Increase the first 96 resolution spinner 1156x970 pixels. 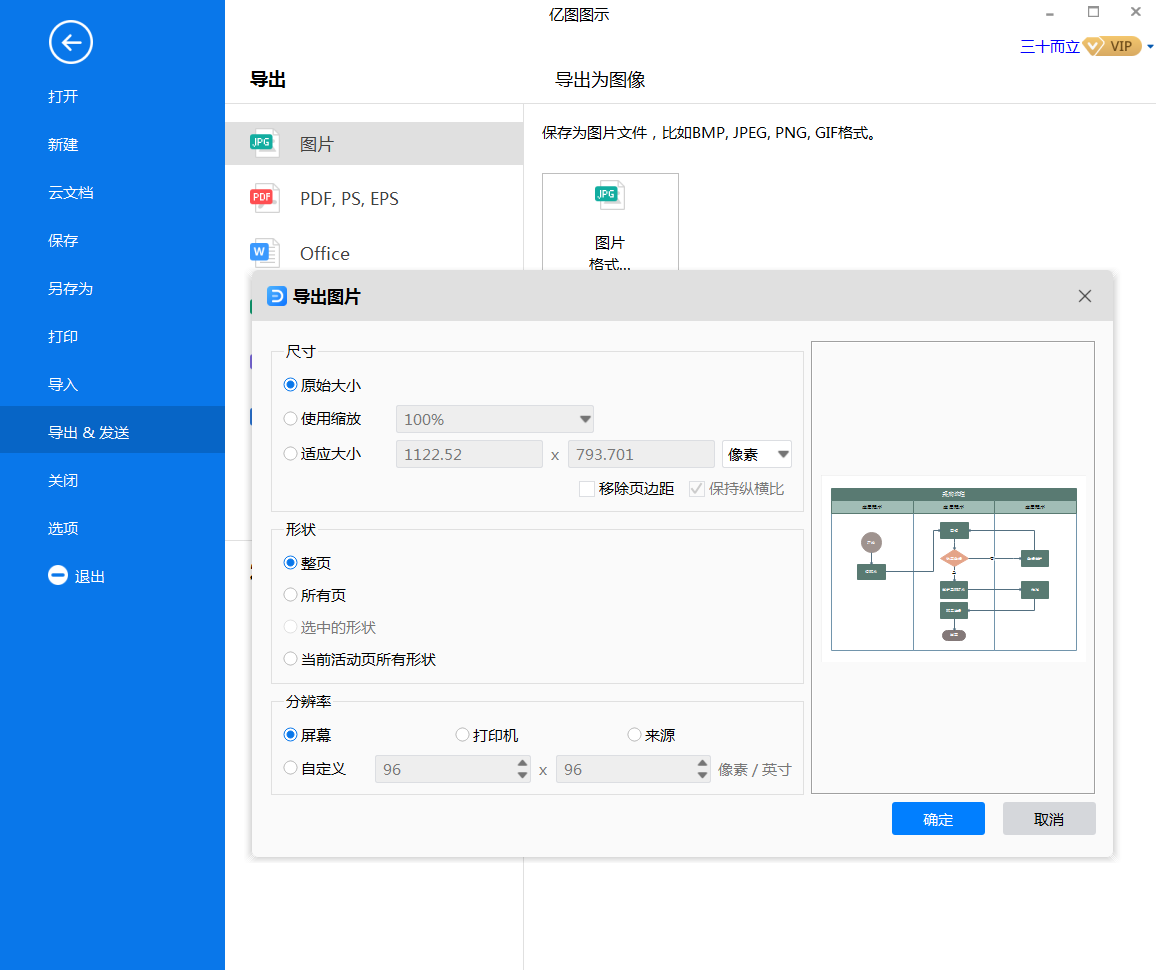(x=523, y=764)
